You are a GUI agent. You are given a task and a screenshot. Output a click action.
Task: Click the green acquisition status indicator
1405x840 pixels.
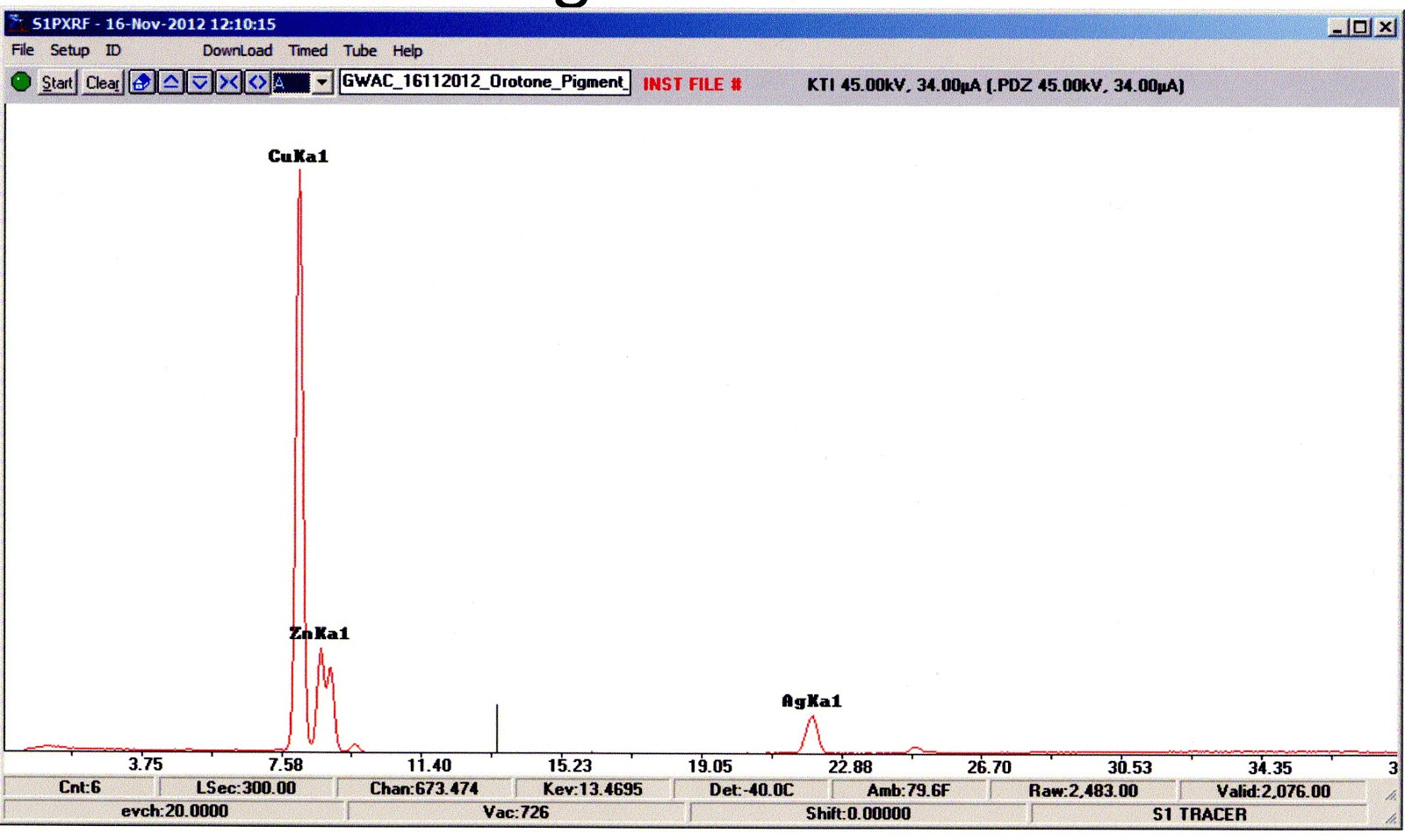click(19, 83)
